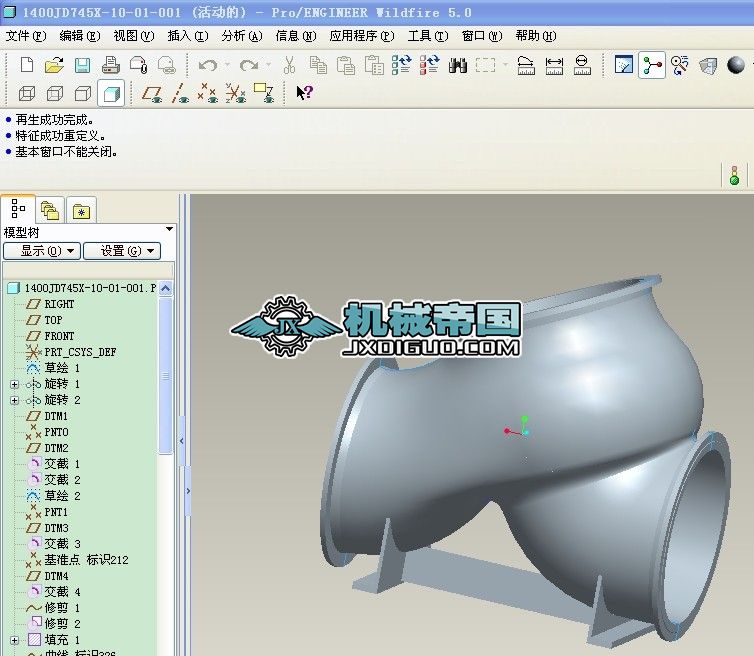Switch to no hidden line display mode
The width and height of the screenshot is (754, 656).
(83, 93)
